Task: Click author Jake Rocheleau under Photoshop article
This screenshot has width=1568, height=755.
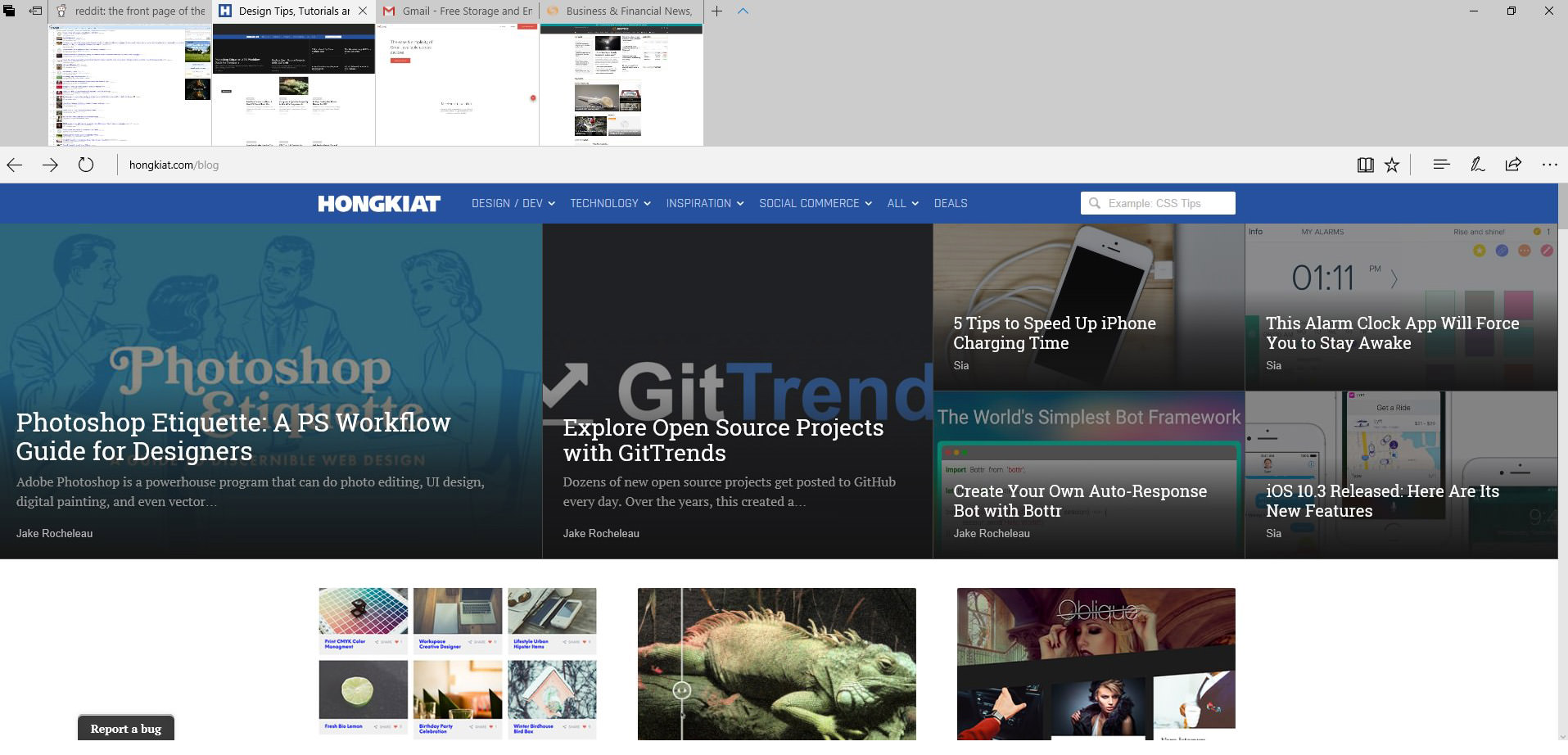Action: pos(54,533)
